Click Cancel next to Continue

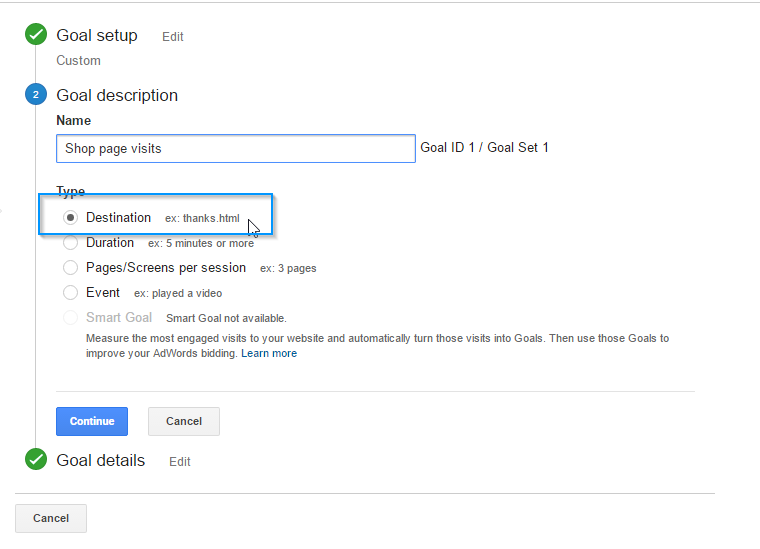pos(184,421)
